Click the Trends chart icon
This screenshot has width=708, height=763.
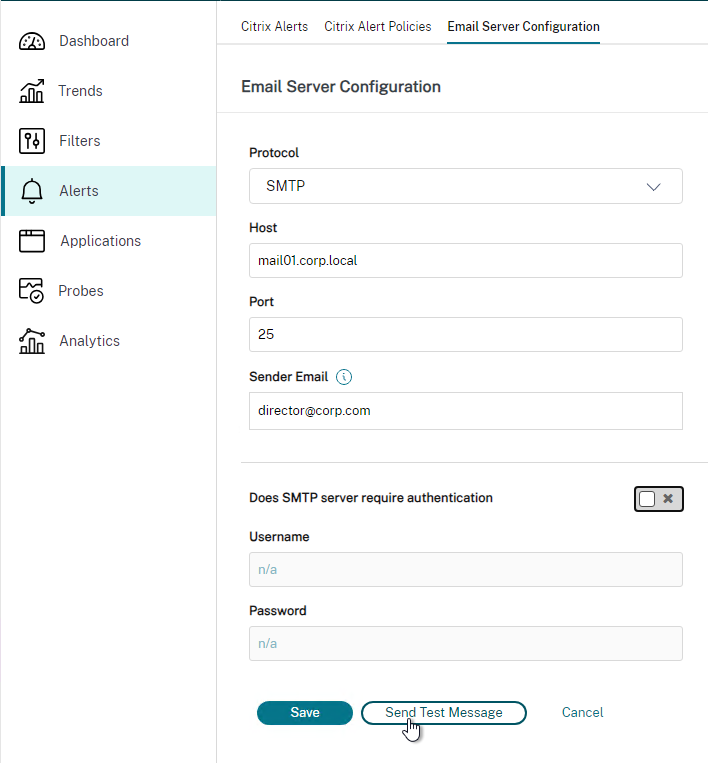click(x=32, y=91)
